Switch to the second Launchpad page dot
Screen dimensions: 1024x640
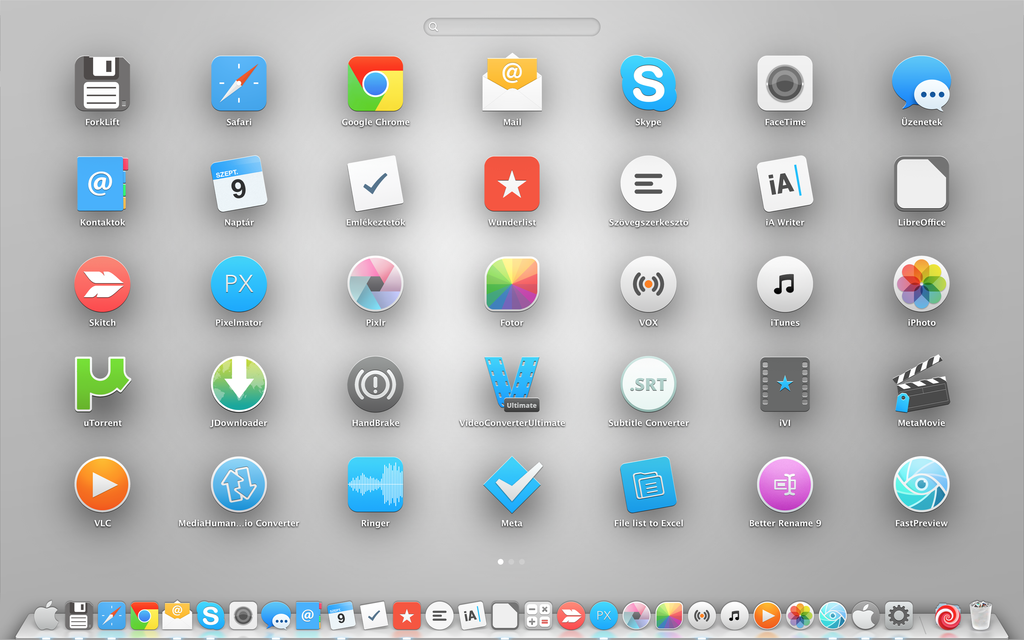pyautogui.click(x=511, y=561)
